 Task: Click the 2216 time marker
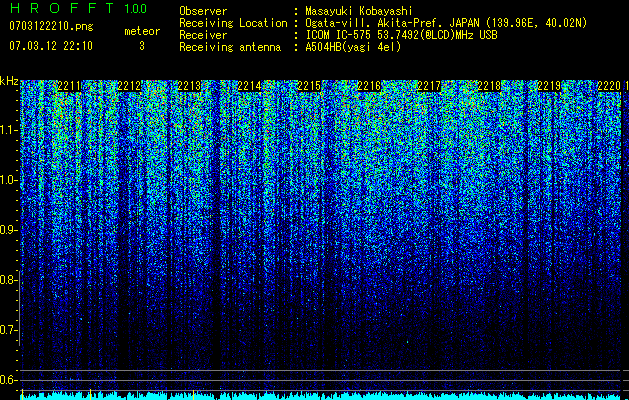[369, 86]
